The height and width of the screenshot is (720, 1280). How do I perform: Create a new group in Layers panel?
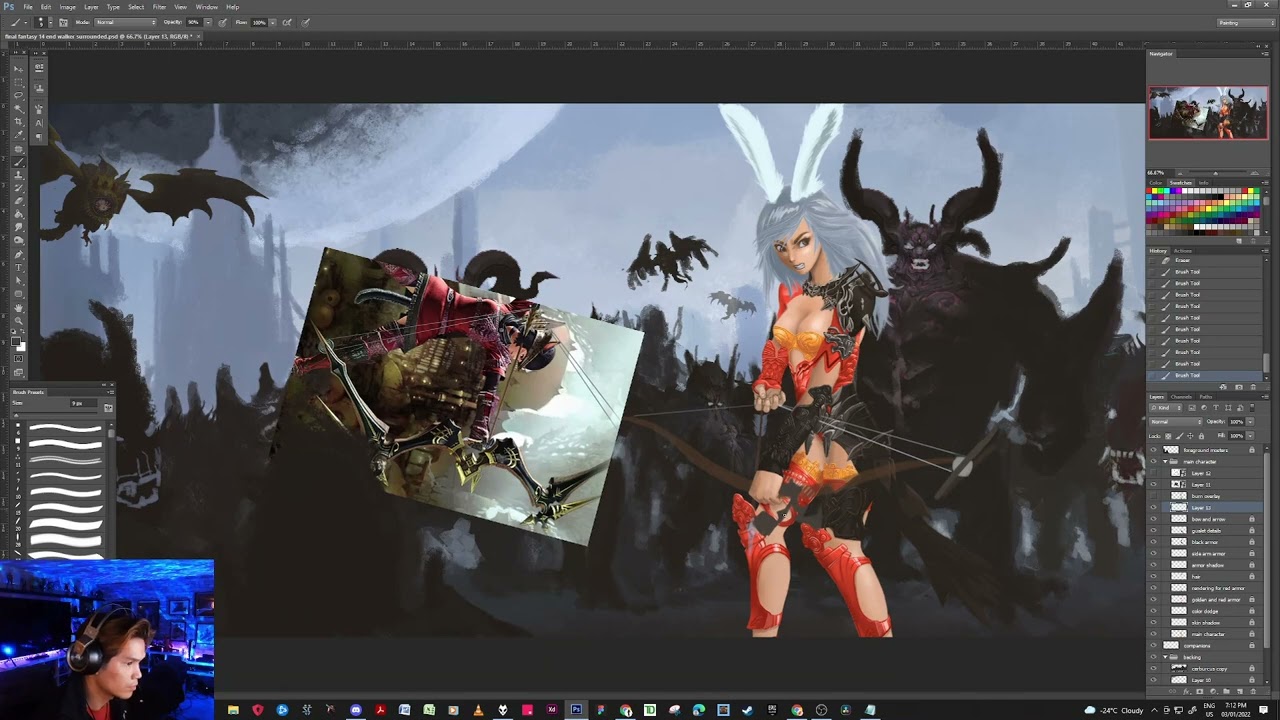tap(1226, 691)
